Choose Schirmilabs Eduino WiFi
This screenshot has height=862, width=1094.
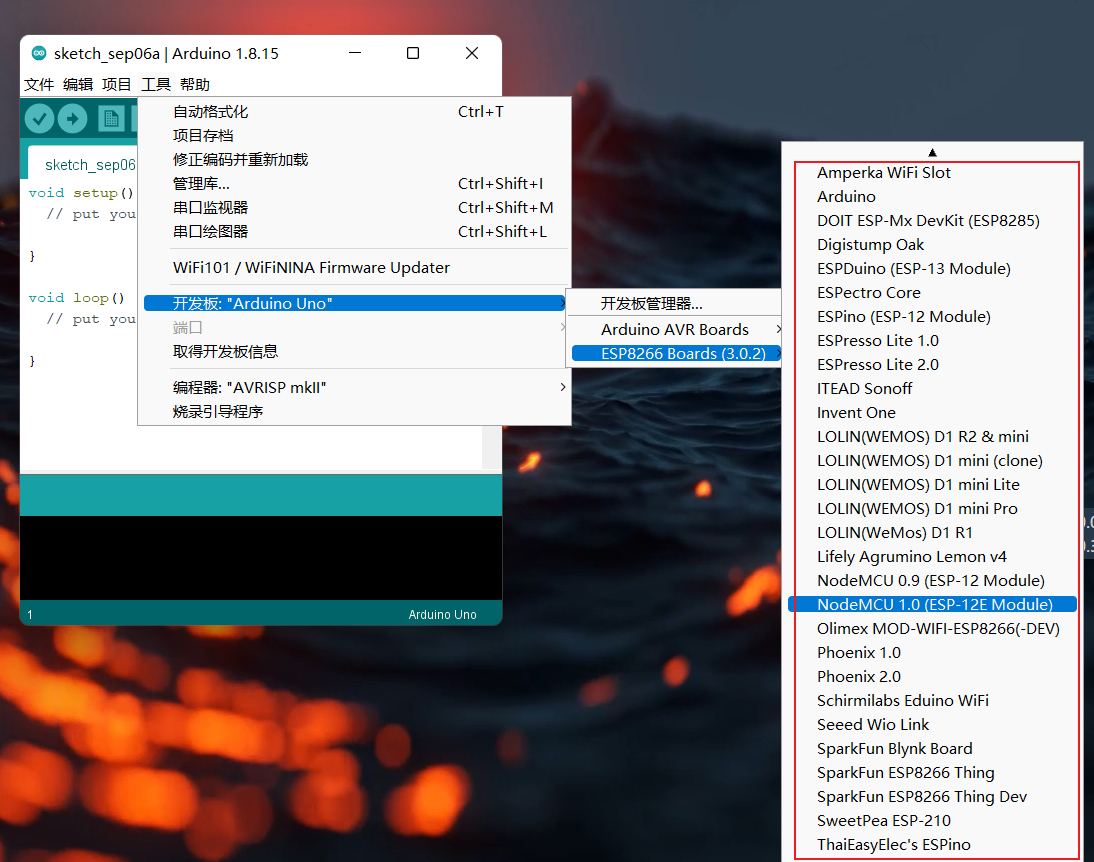click(932, 701)
